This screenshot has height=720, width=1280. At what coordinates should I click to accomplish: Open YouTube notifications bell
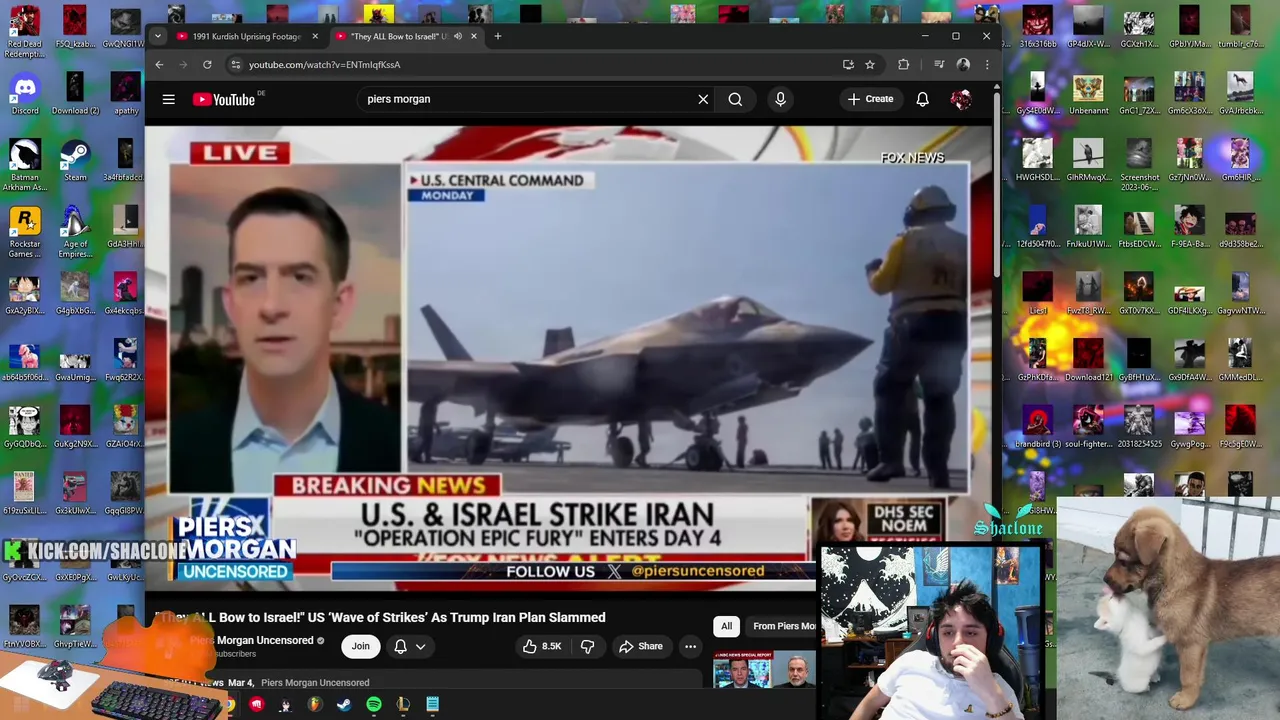click(922, 99)
